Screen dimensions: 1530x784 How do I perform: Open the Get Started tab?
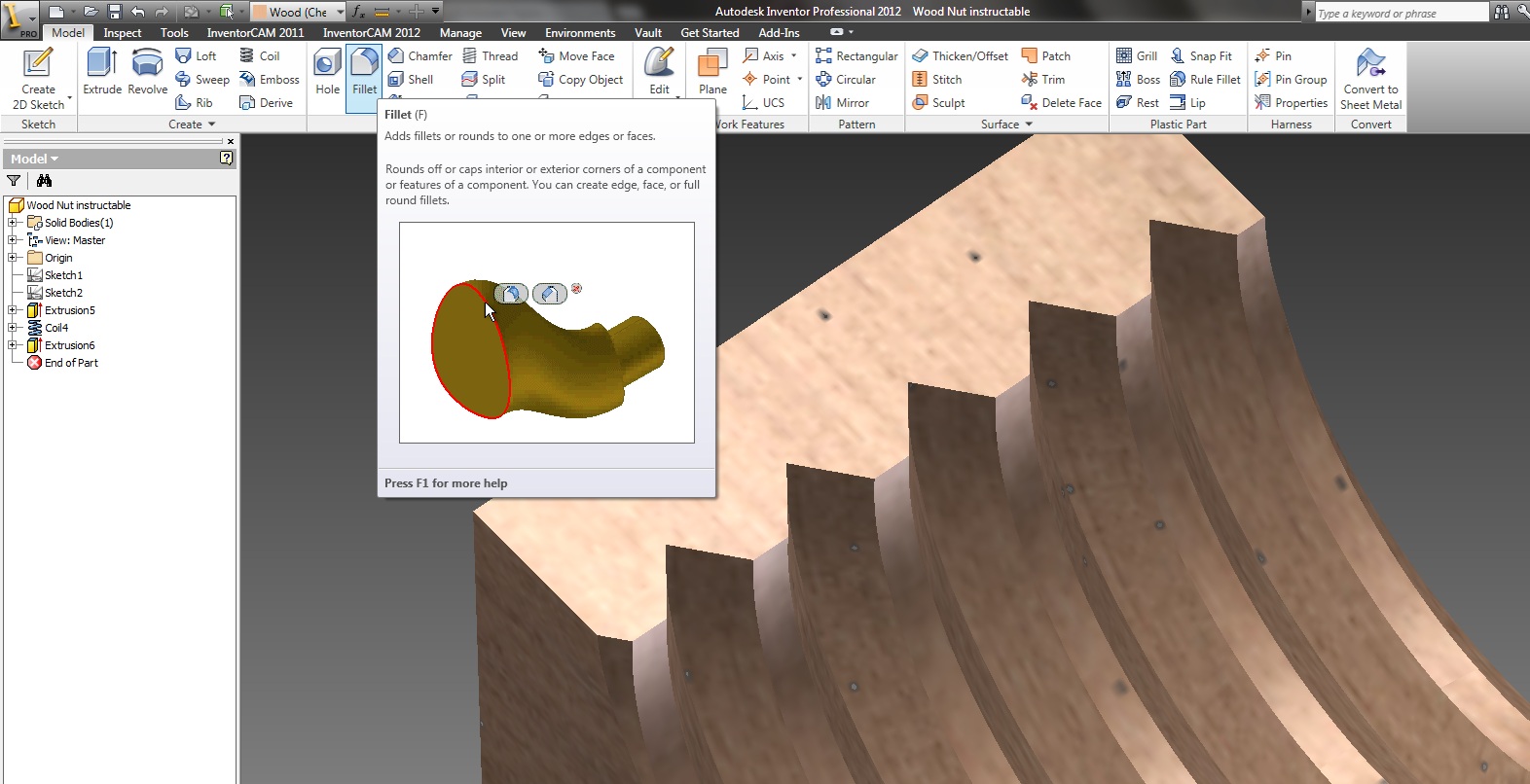710,33
